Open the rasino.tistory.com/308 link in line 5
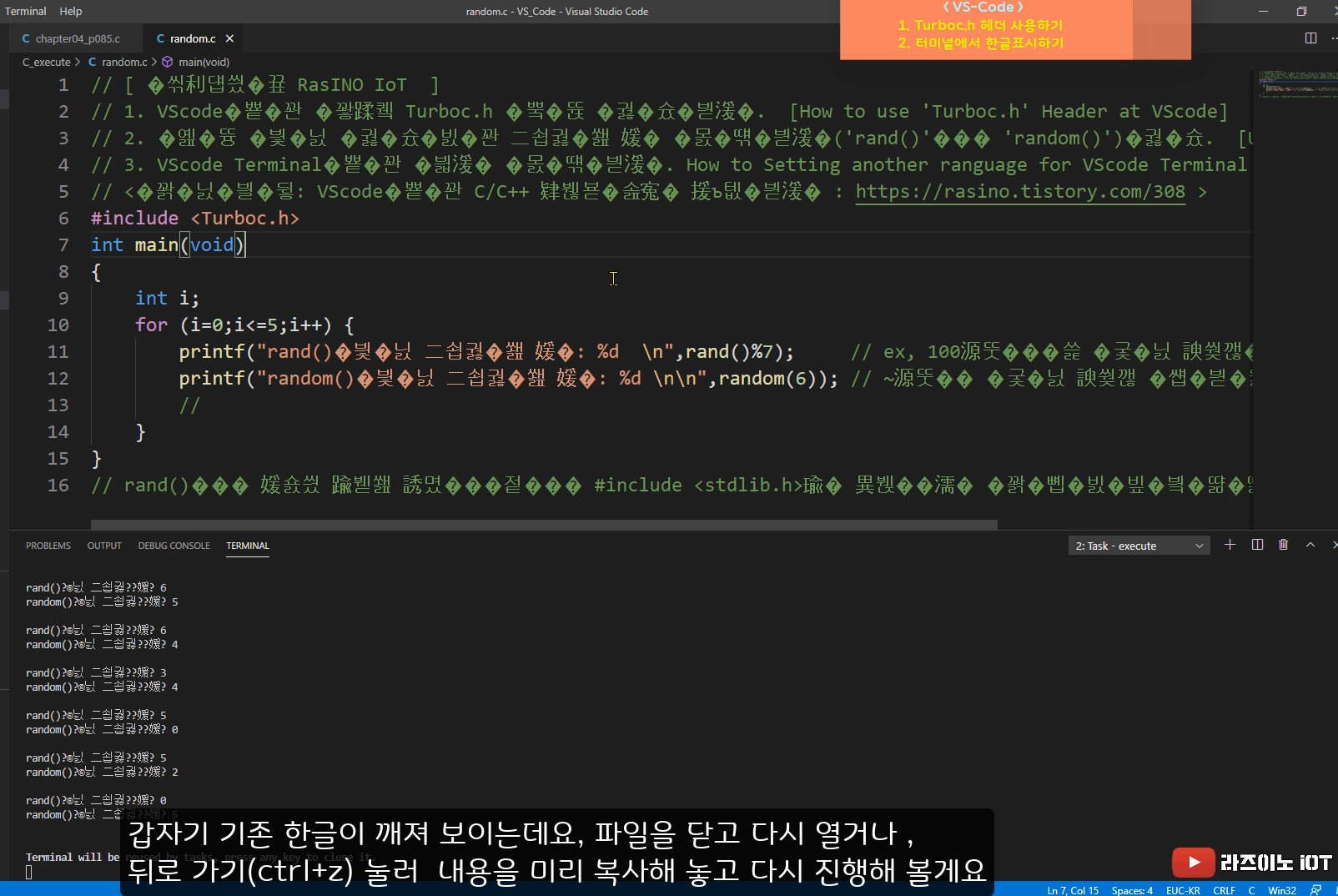The width and height of the screenshot is (1338, 896). 1020,191
